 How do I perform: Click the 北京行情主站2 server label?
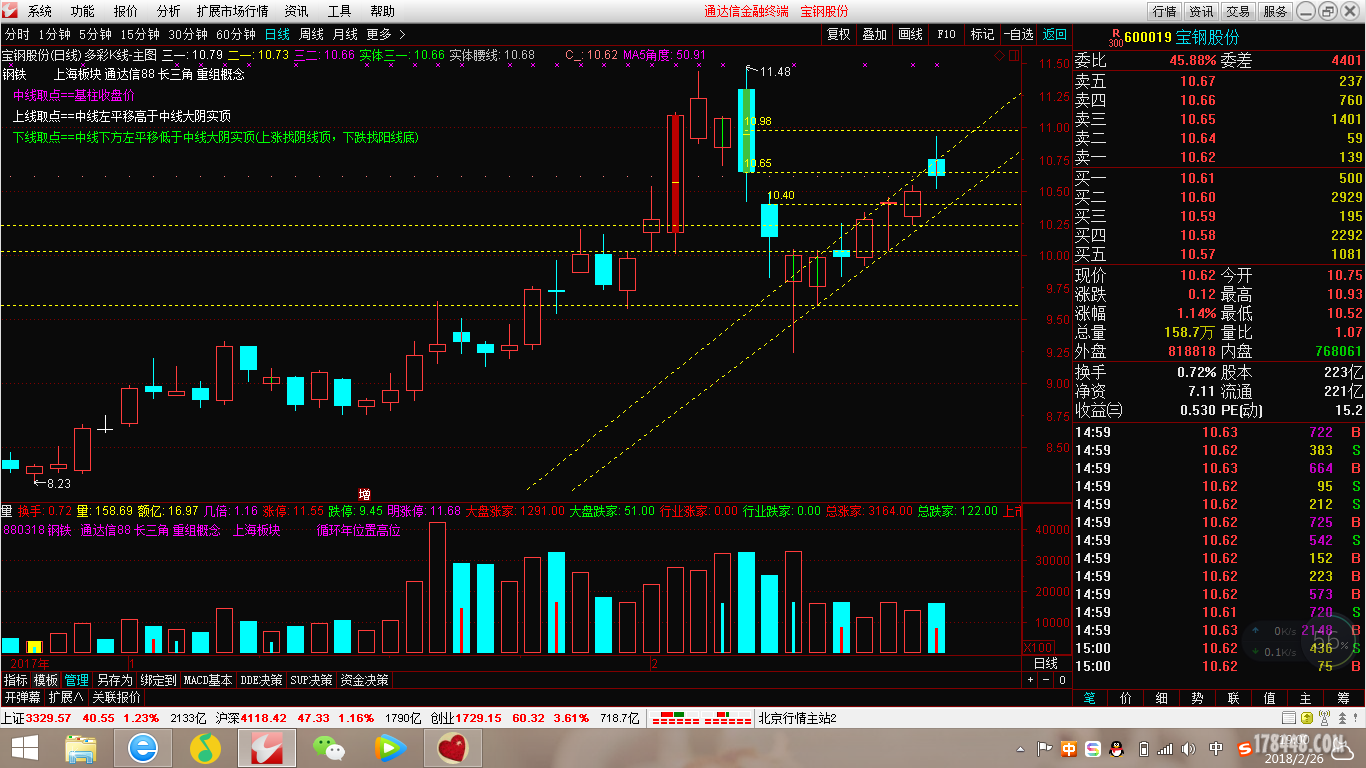click(x=798, y=718)
